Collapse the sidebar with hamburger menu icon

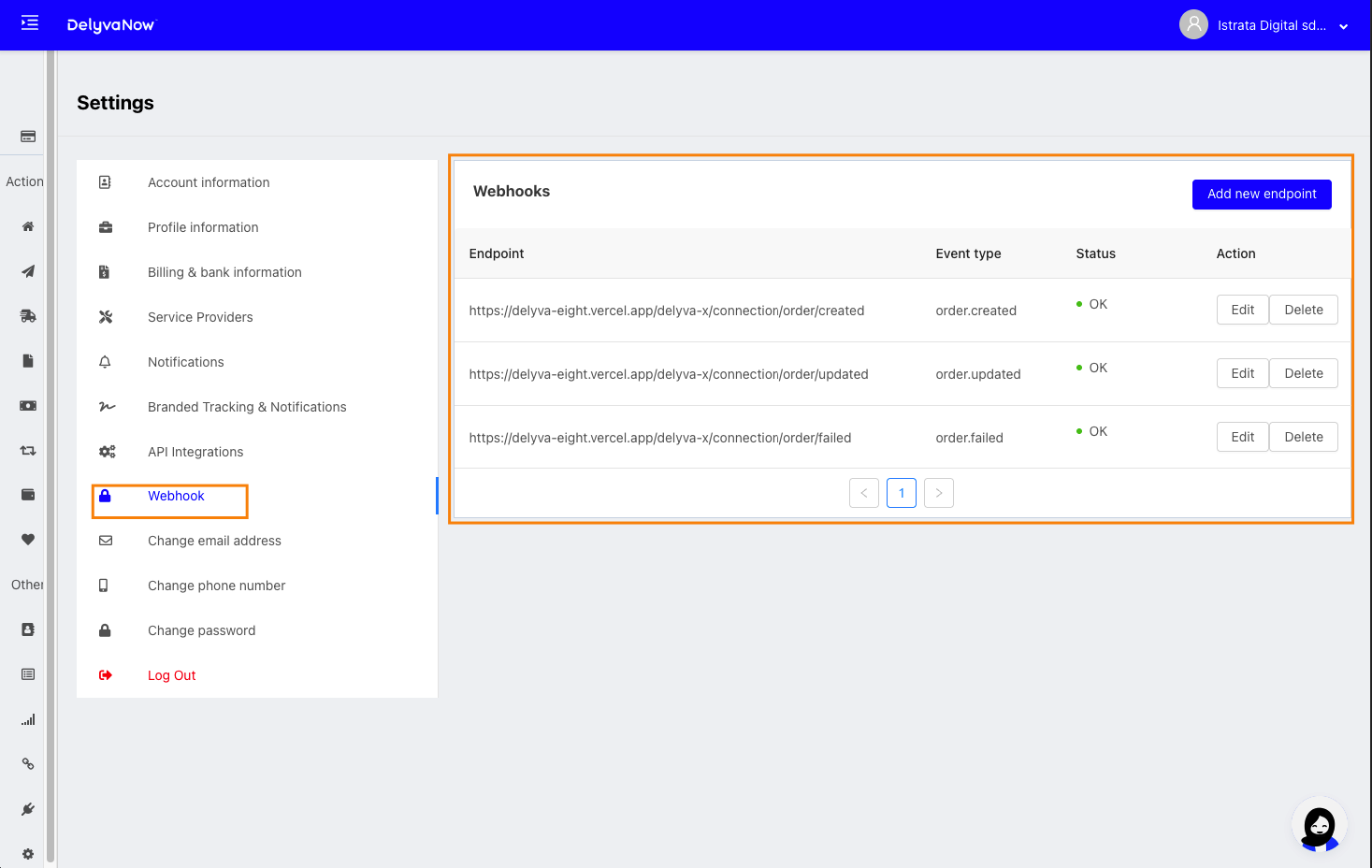click(x=30, y=23)
